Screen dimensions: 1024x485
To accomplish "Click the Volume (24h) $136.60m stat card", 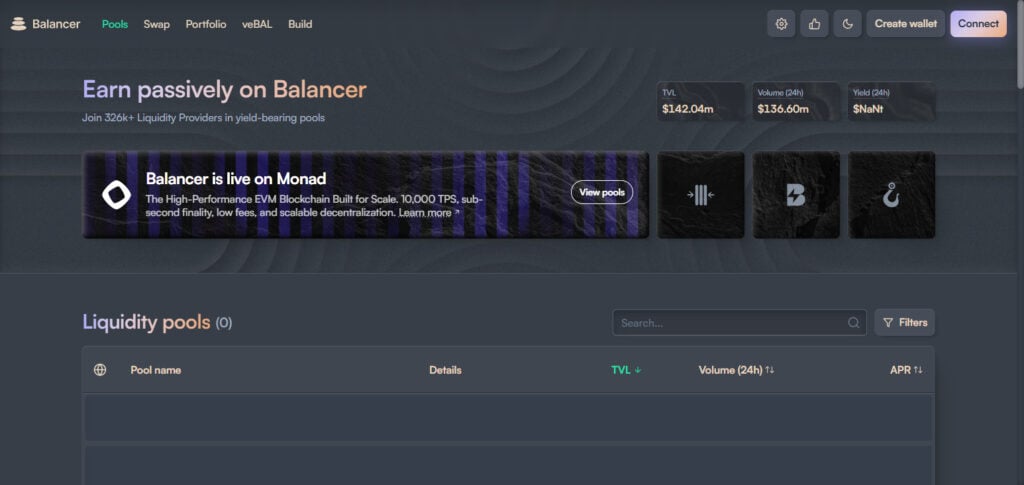I will tap(796, 101).
